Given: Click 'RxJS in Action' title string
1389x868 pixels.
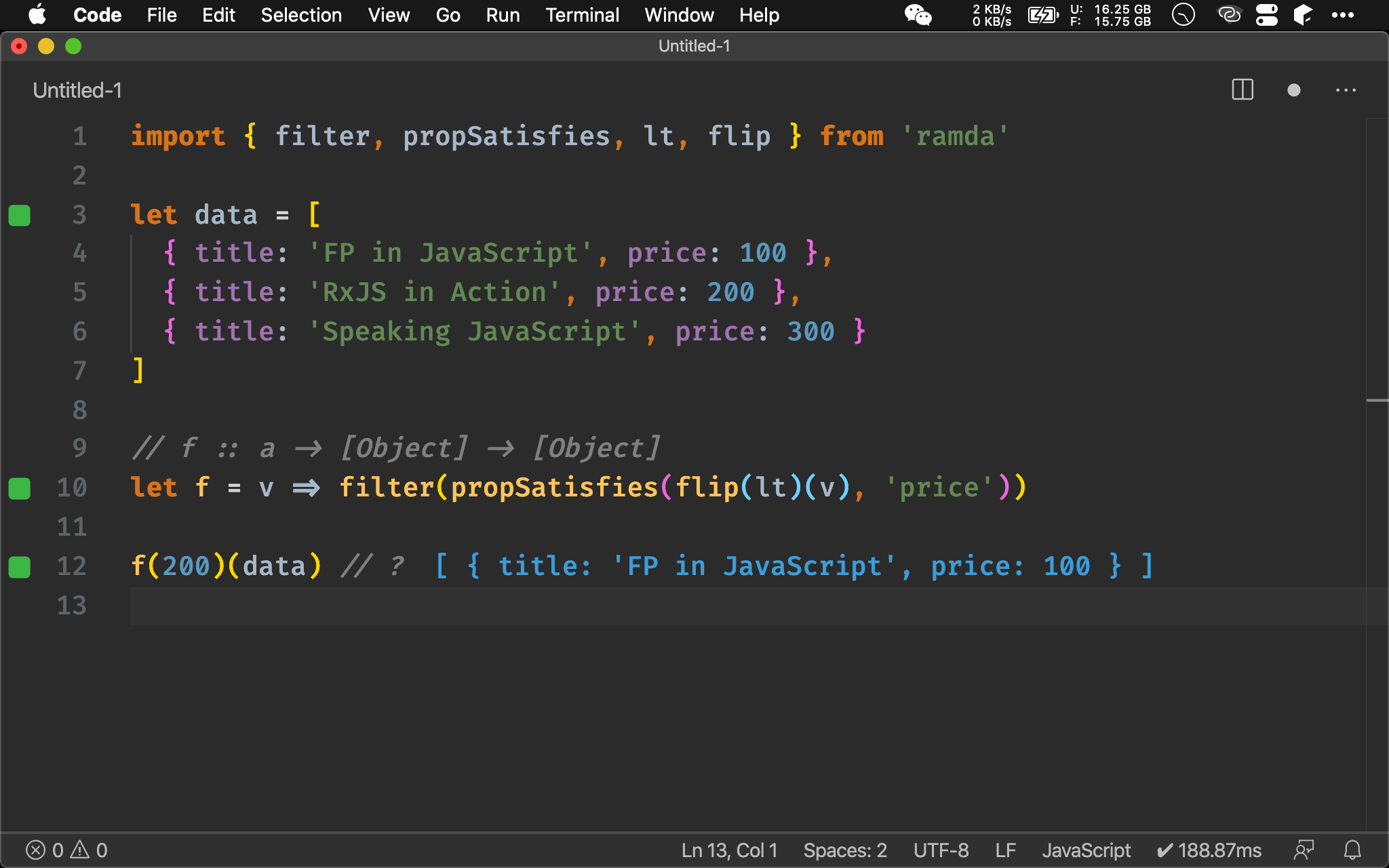Looking at the screenshot, I should tap(434, 292).
